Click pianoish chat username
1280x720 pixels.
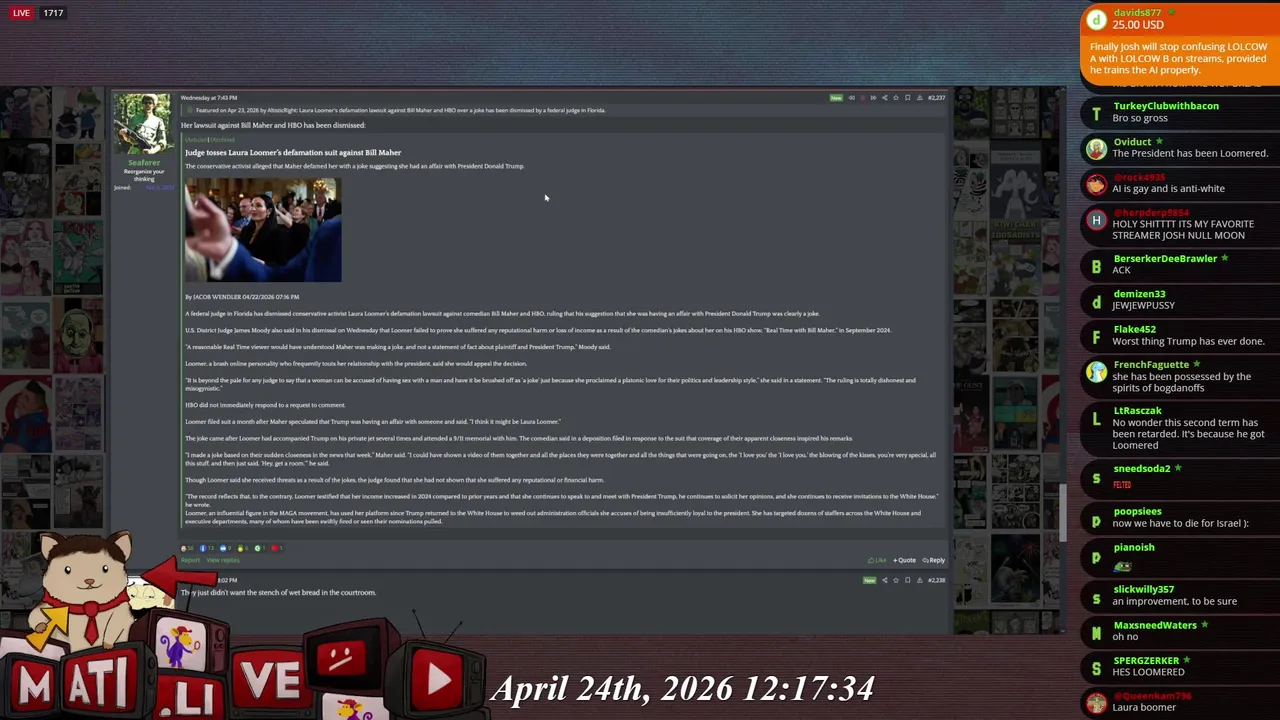[1133, 548]
